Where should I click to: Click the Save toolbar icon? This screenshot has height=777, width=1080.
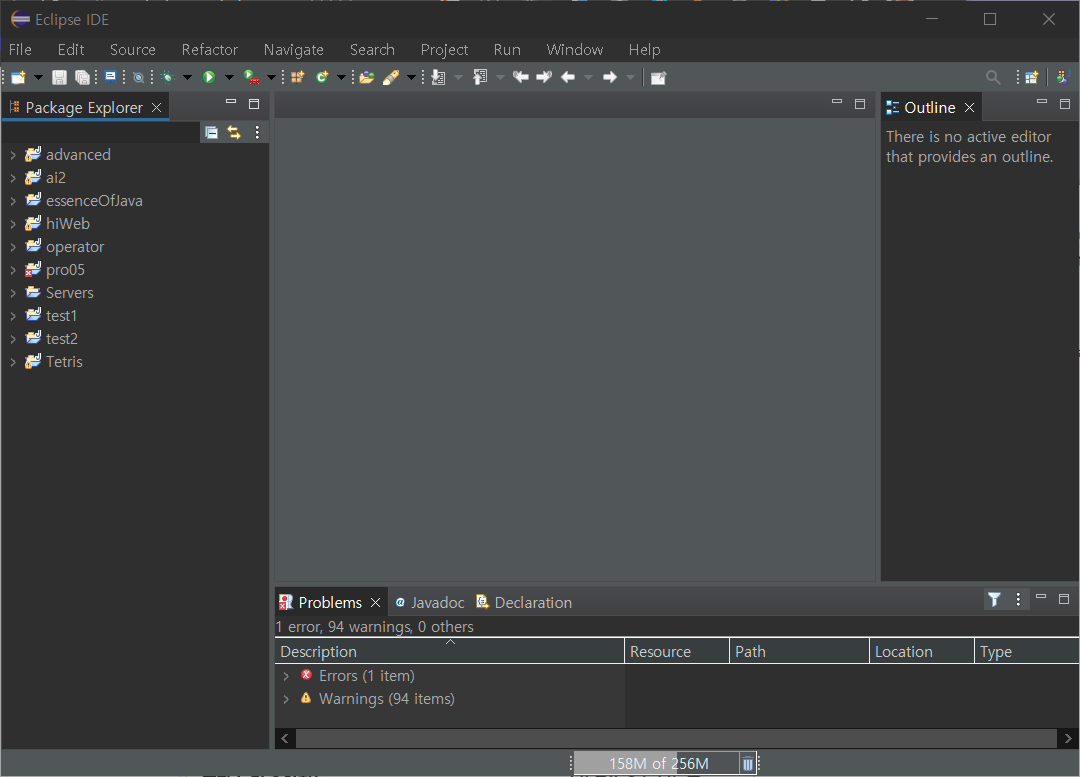[59, 77]
